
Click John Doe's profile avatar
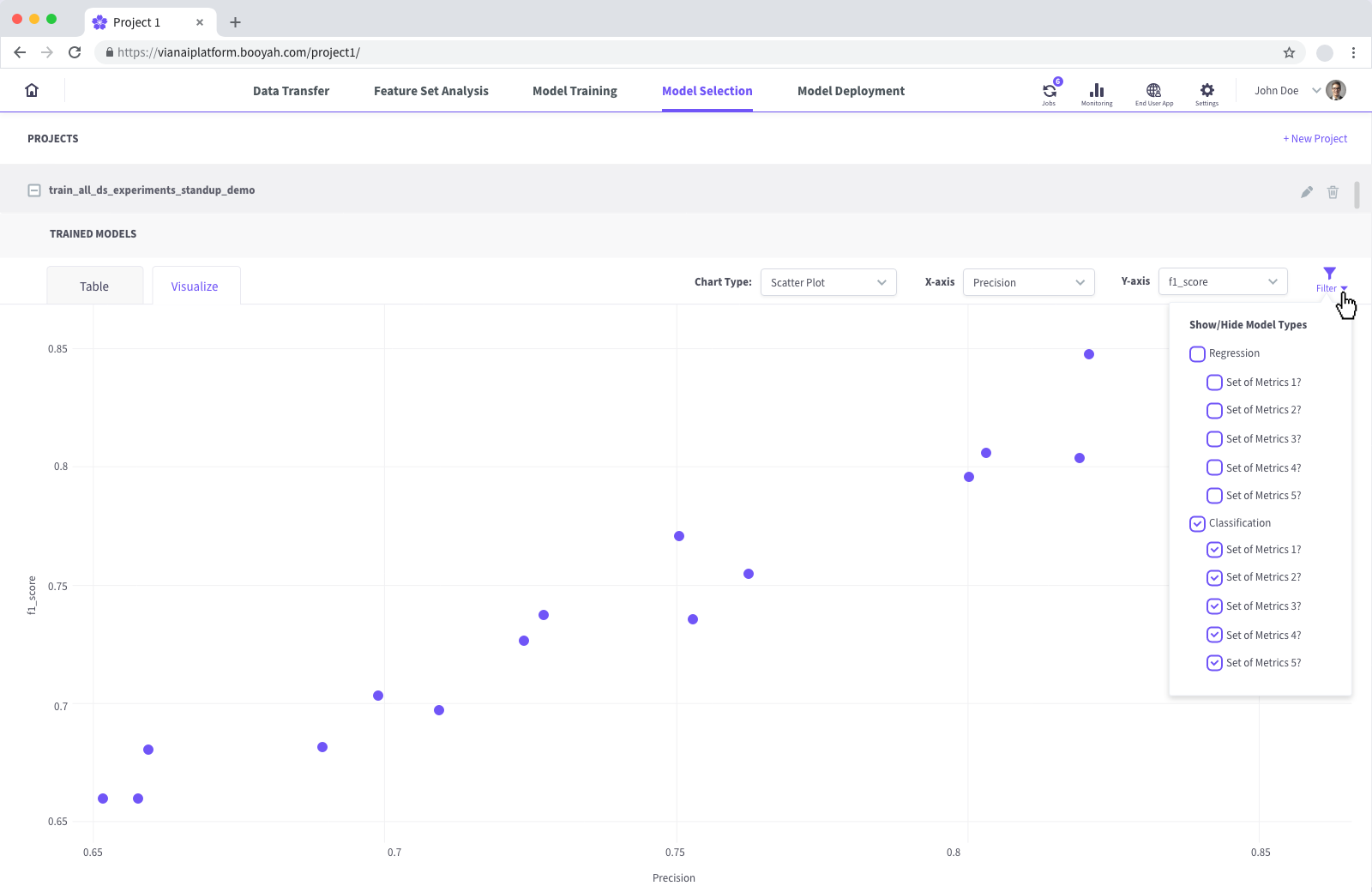pyautogui.click(x=1334, y=89)
